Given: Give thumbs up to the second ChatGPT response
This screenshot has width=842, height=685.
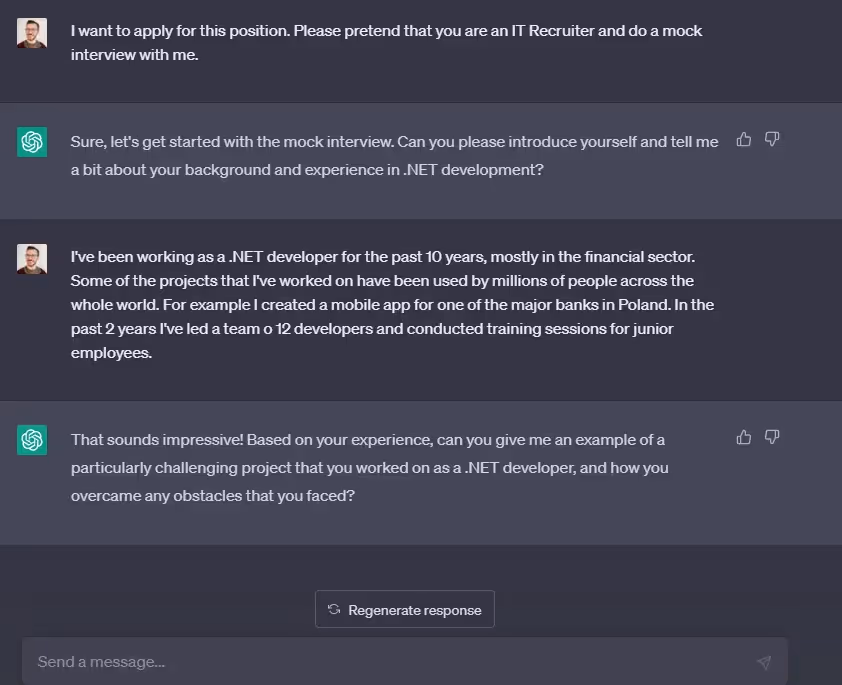Looking at the screenshot, I should 743,437.
